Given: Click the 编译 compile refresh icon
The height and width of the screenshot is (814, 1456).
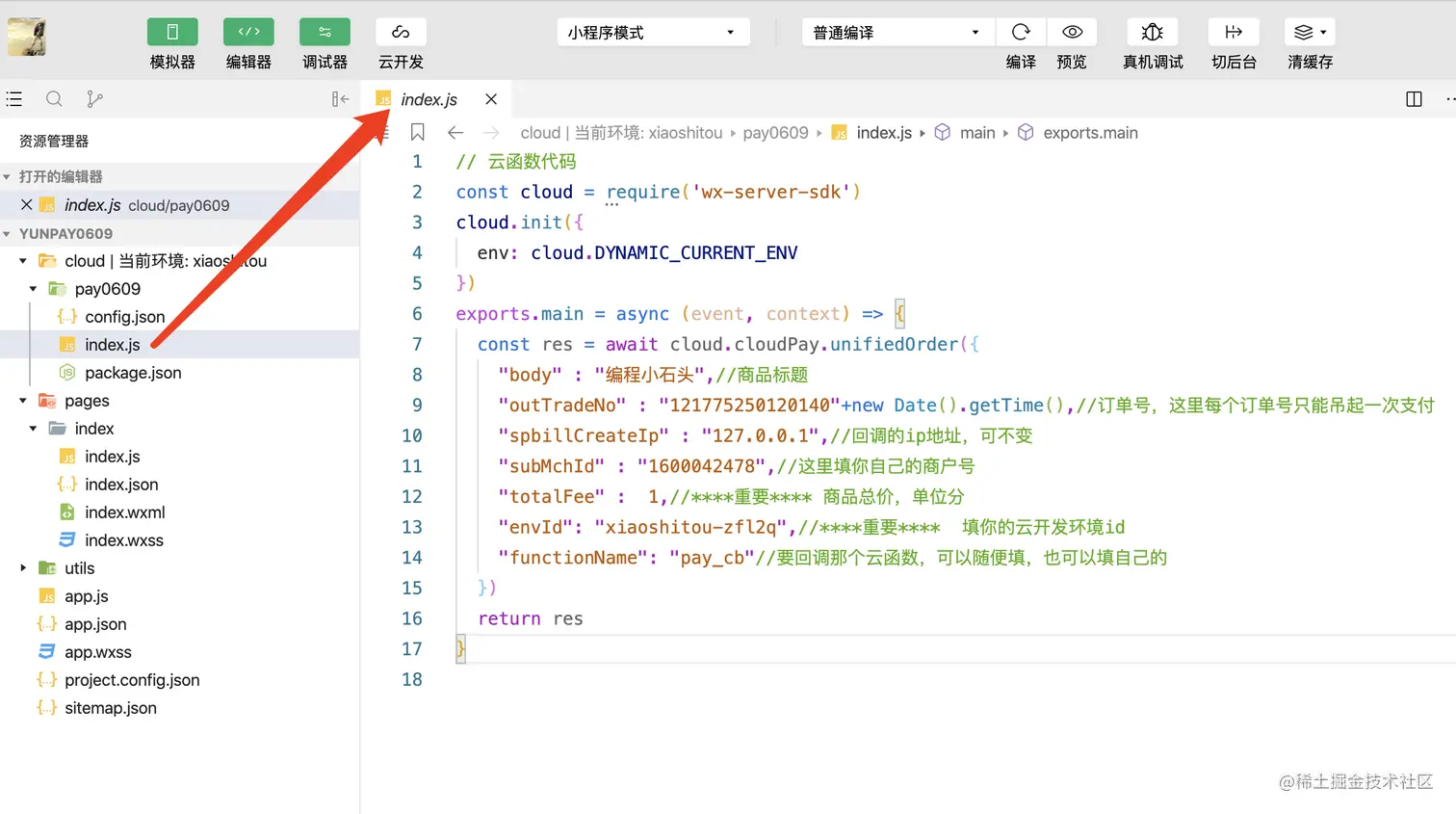Looking at the screenshot, I should pyautogui.click(x=1021, y=33).
